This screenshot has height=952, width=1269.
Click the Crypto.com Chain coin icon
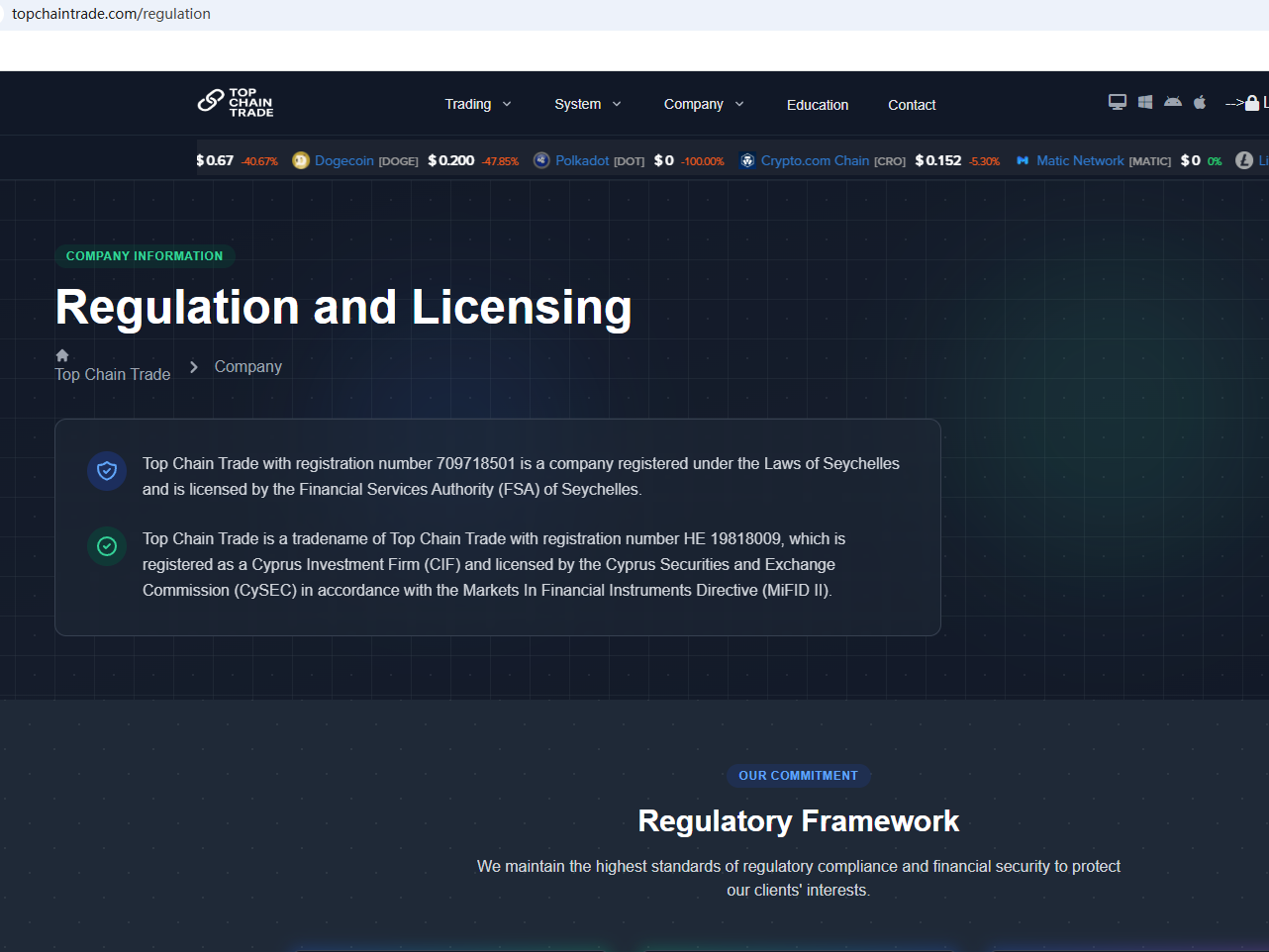click(747, 160)
